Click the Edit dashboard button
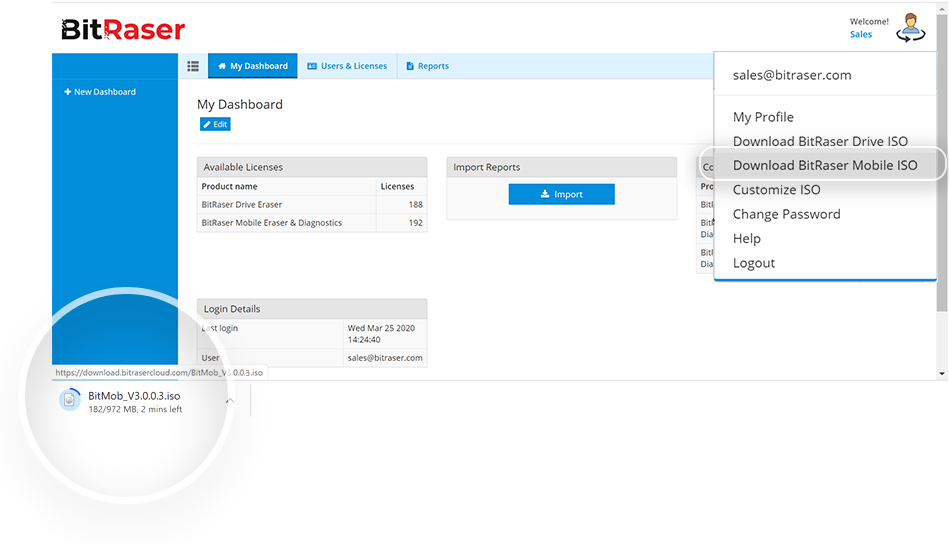 (x=215, y=124)
